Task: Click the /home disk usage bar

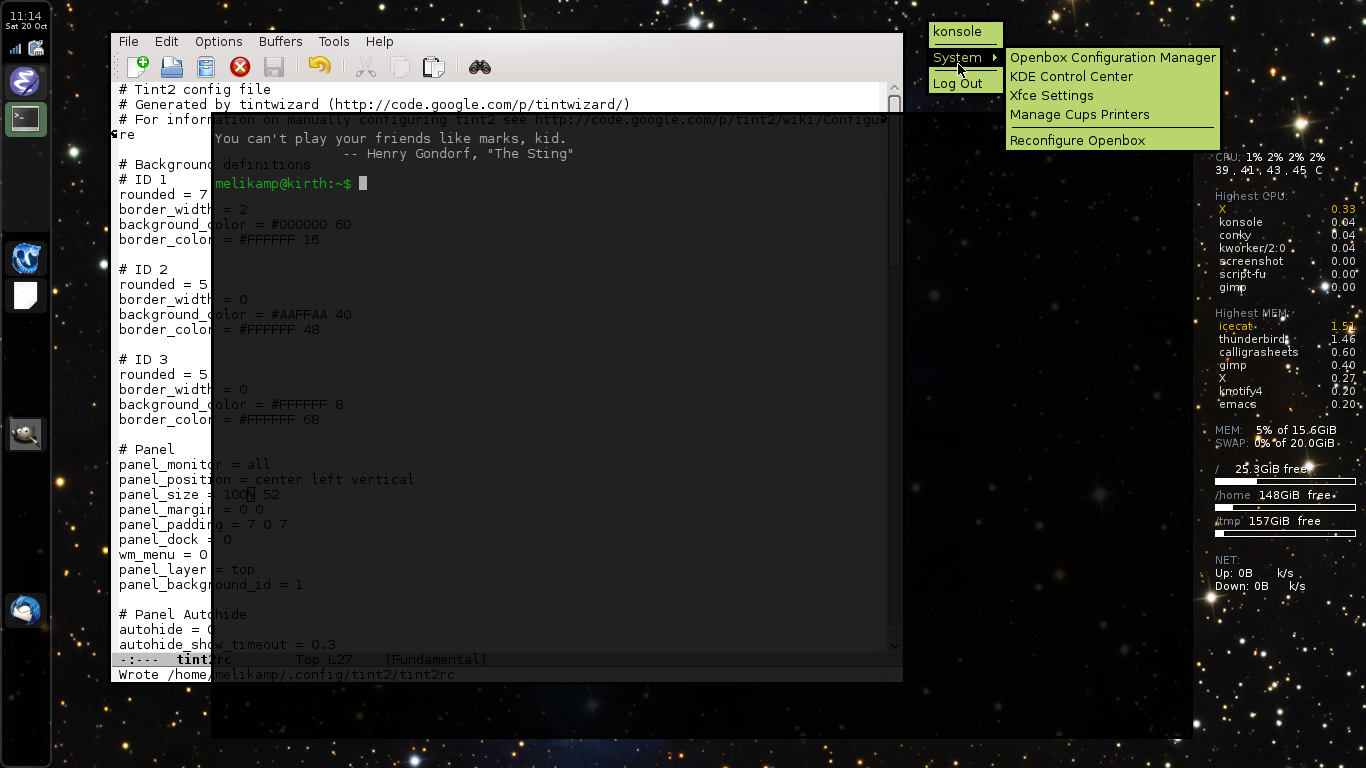Action: (1285, 508)
